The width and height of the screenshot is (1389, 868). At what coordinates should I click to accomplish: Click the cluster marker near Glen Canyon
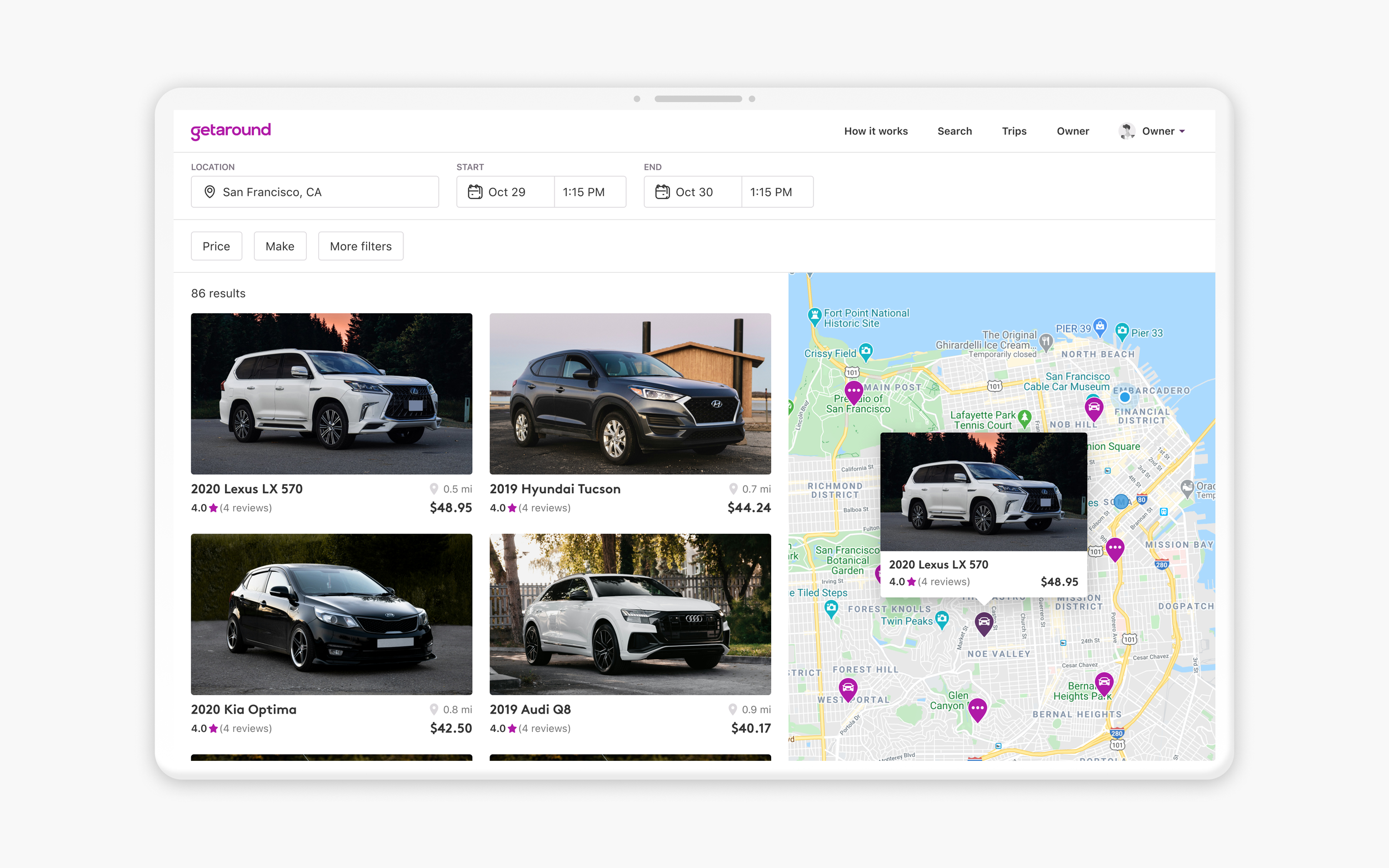point(977,710)
